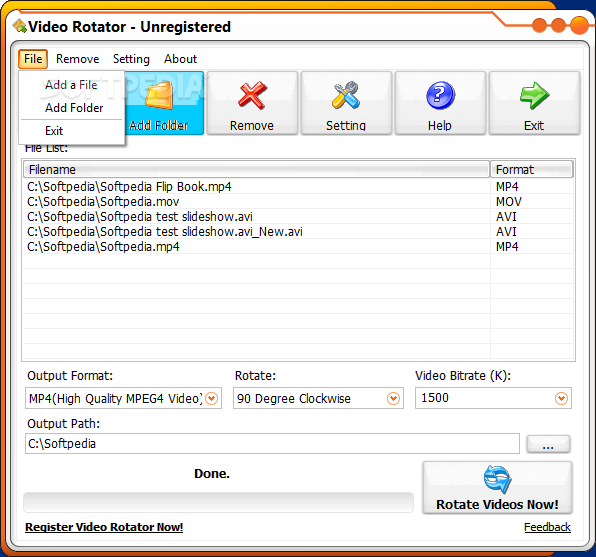
Task: Choose Add a File from File menu
Action: tap(71, 85)
